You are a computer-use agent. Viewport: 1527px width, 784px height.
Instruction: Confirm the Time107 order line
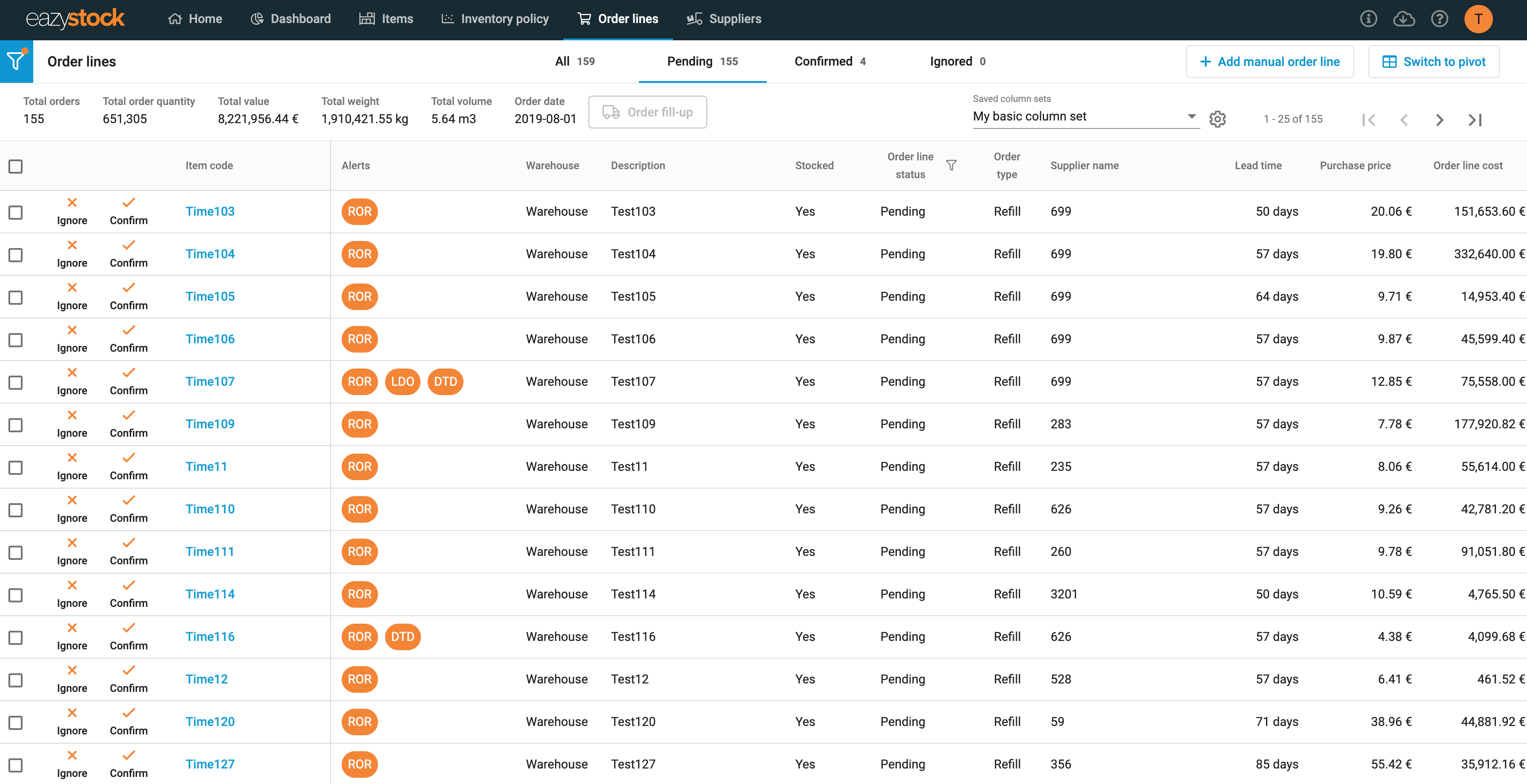129,381
